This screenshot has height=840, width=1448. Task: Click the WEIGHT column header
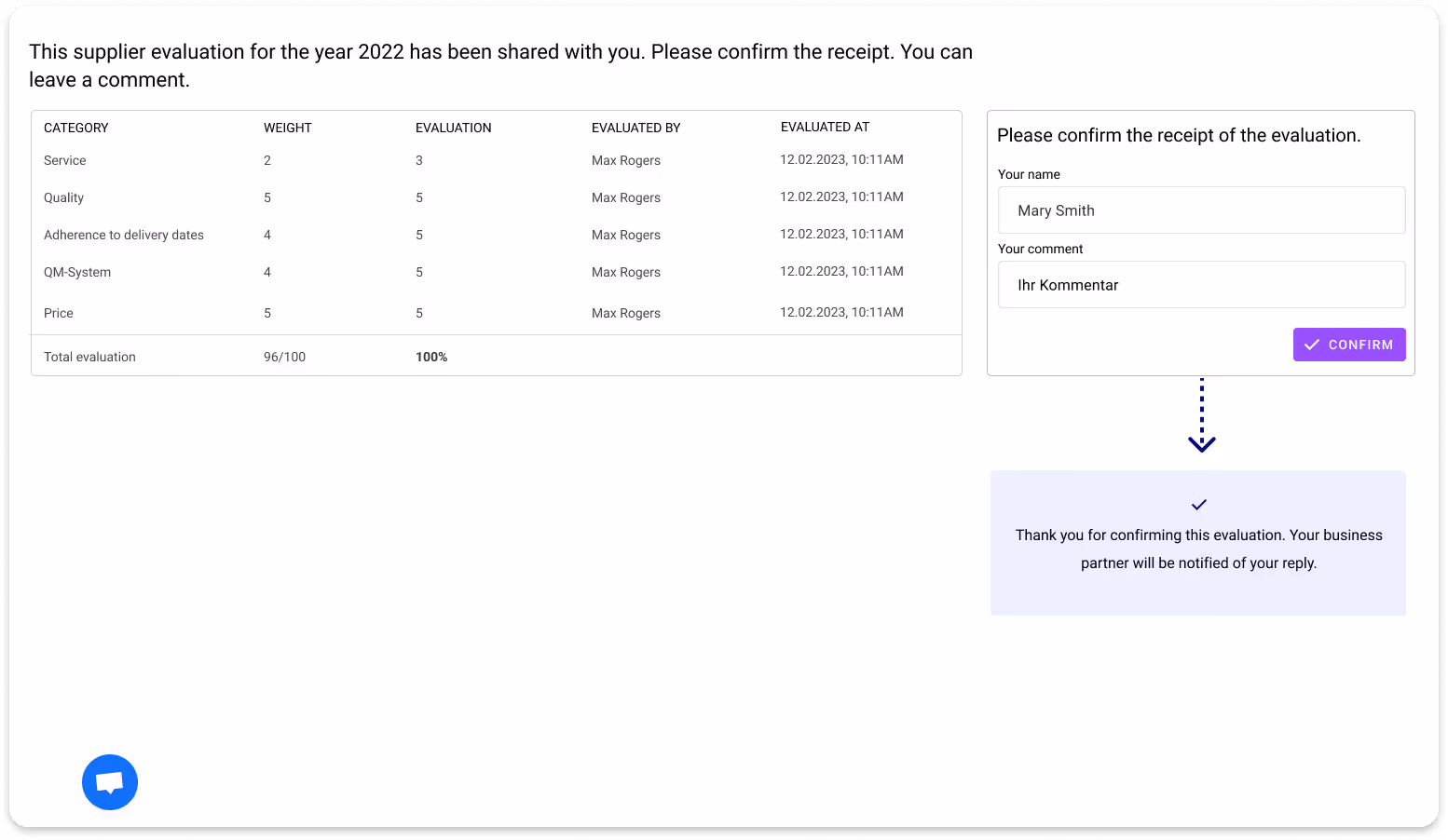[x=288, y=128]
